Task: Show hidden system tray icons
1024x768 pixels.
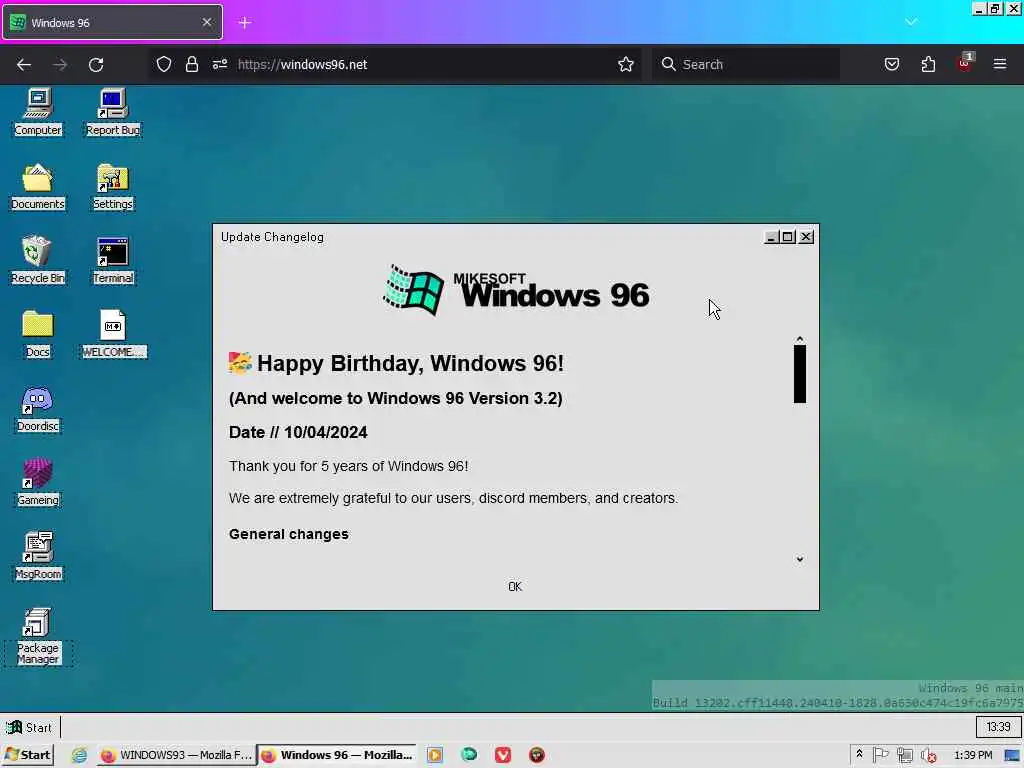Action: [x=859, y=754]
